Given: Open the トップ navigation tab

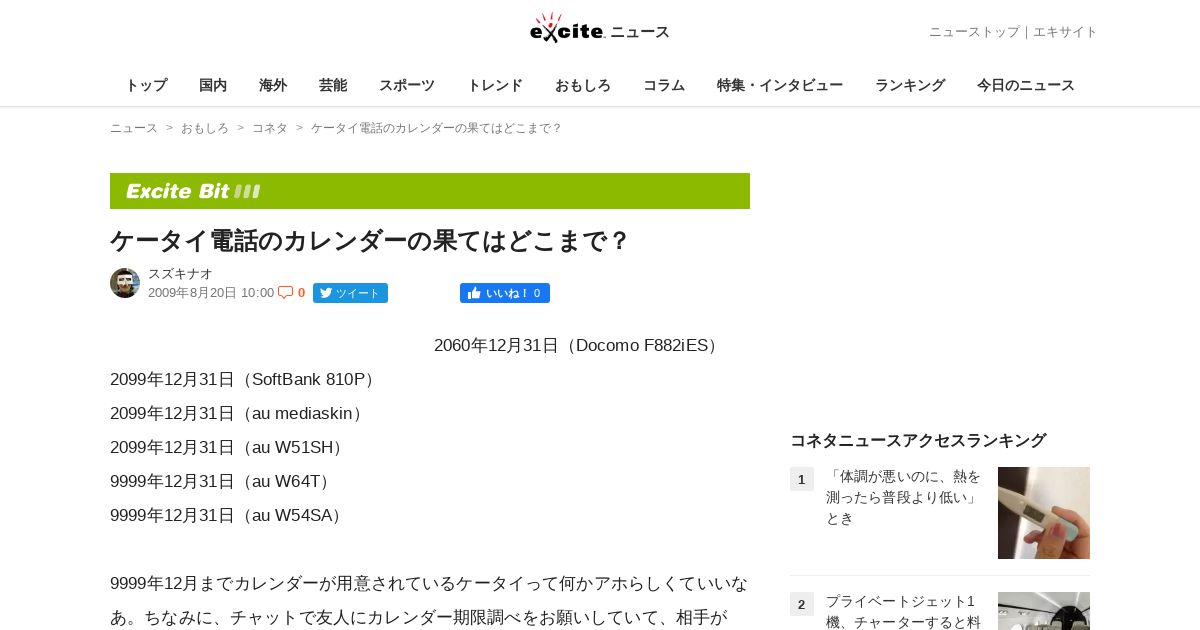Looking at the screenshot, I should click(x=146, y=85).
